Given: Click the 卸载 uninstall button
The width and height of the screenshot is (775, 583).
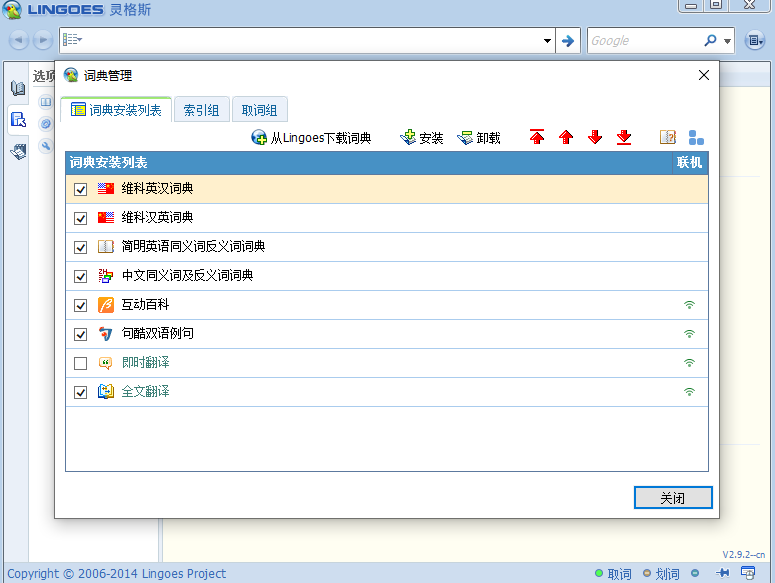Looking at the screenshot, I should click(479, 137).
